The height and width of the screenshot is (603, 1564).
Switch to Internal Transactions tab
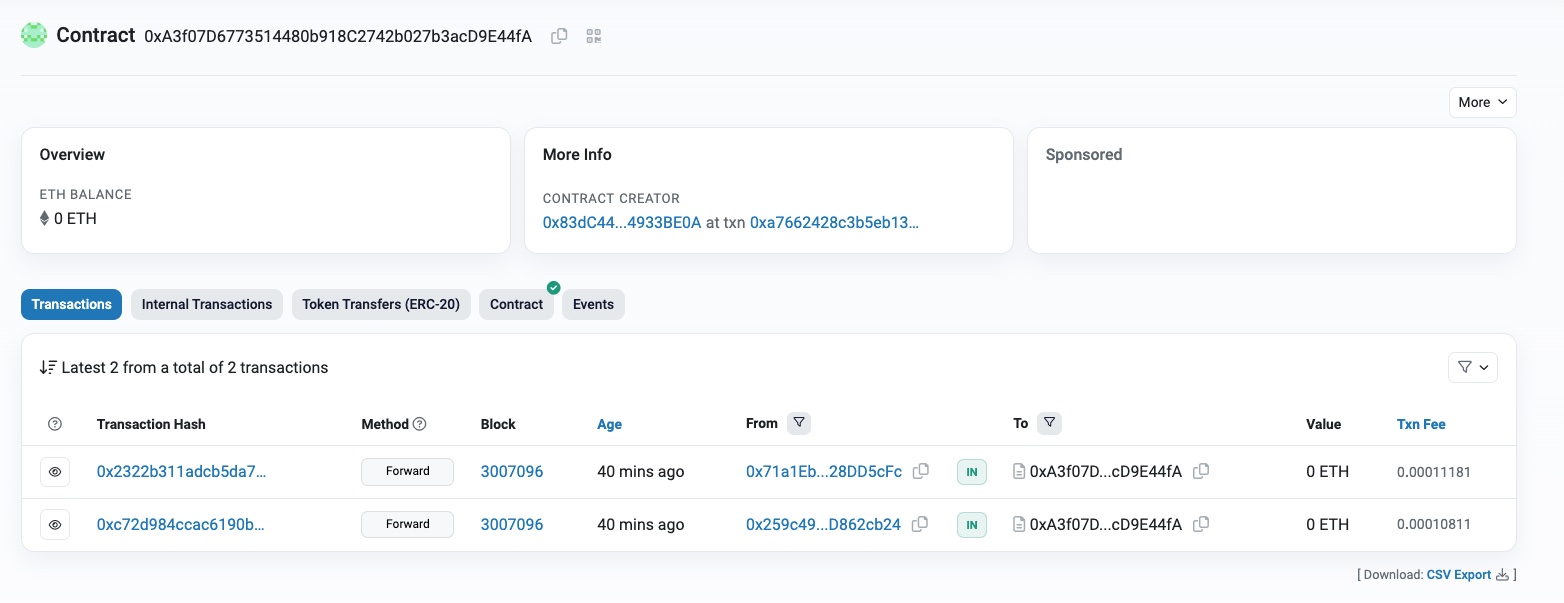[x=207, y=304]
